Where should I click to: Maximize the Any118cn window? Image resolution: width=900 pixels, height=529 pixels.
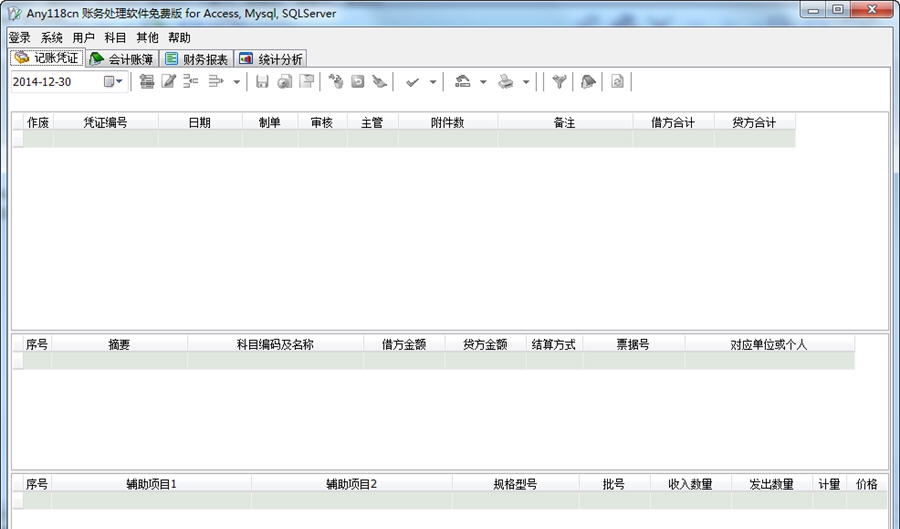point(838,9)
